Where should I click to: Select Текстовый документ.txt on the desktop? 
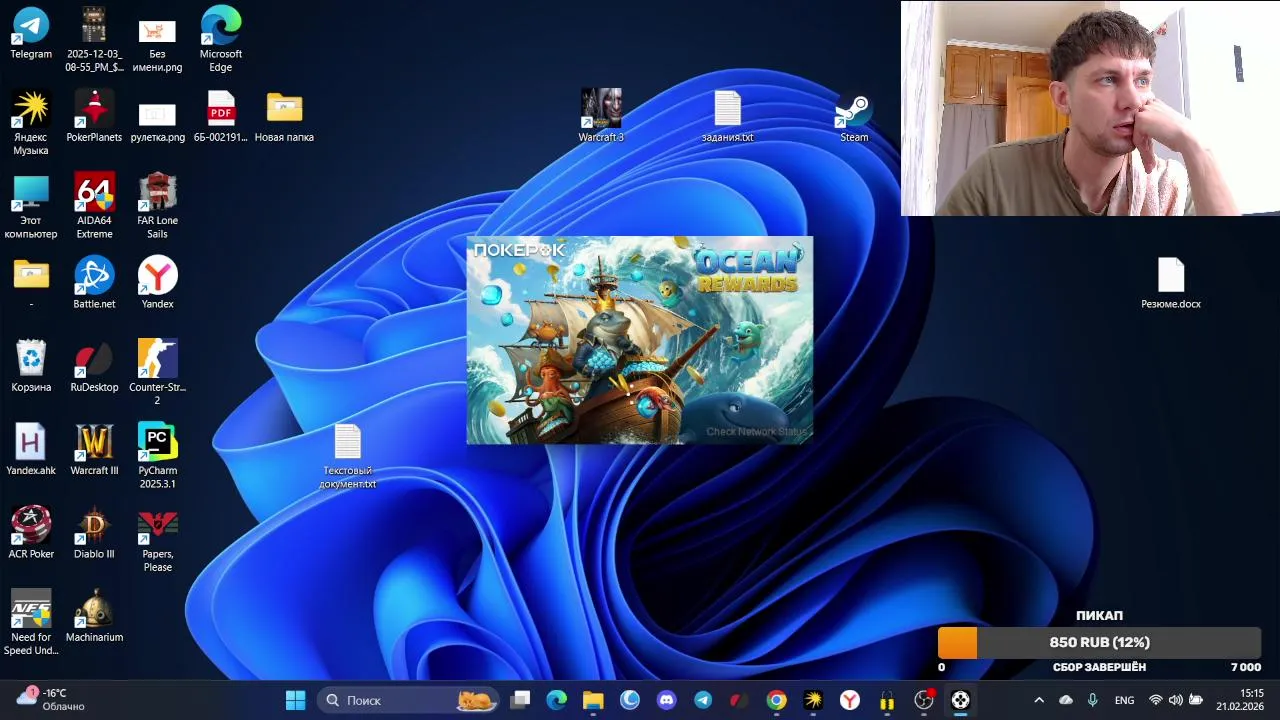347,456
